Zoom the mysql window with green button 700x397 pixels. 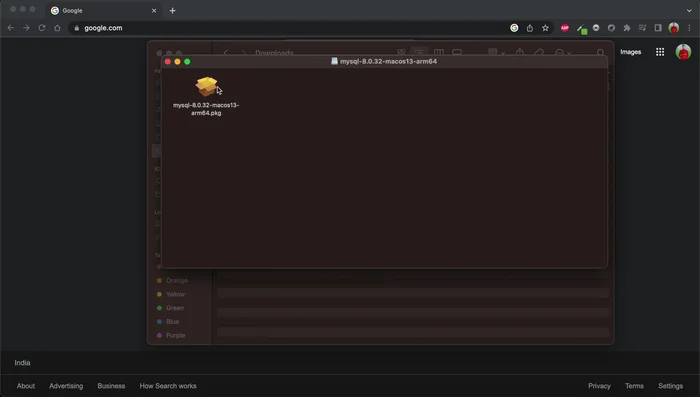point(188,62)
